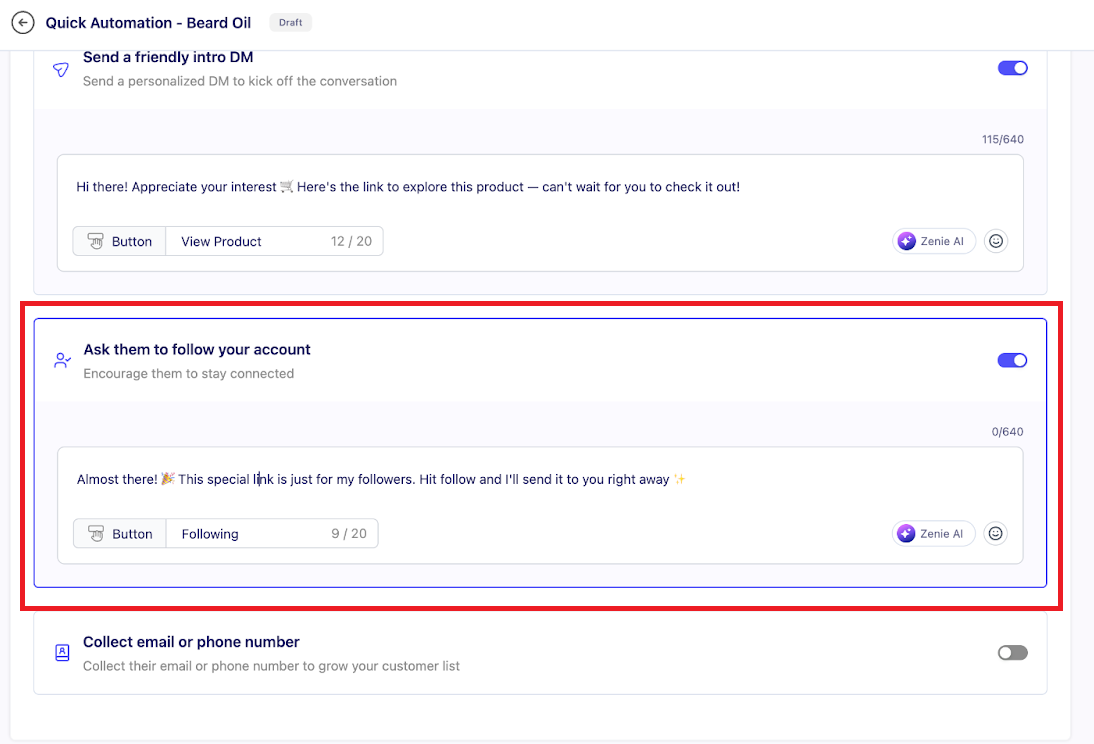
Task: Turn off Ask them to follow toggle
Action: [x=1012, y=360]
